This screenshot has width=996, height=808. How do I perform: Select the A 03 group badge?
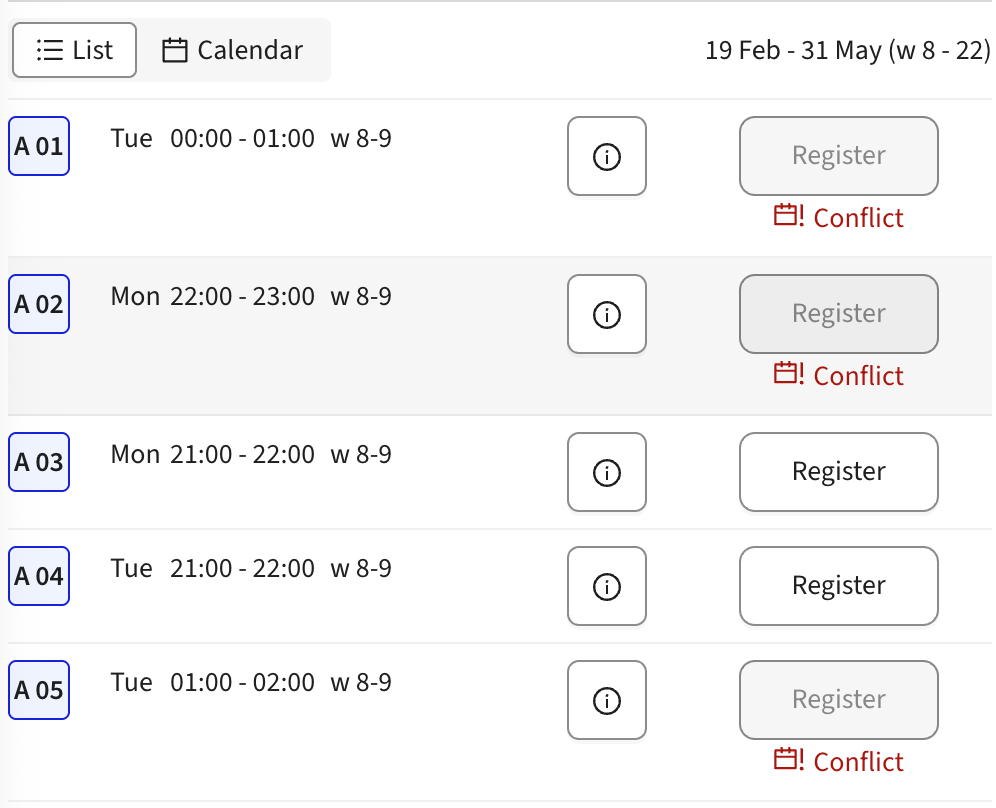click(39, 463)
